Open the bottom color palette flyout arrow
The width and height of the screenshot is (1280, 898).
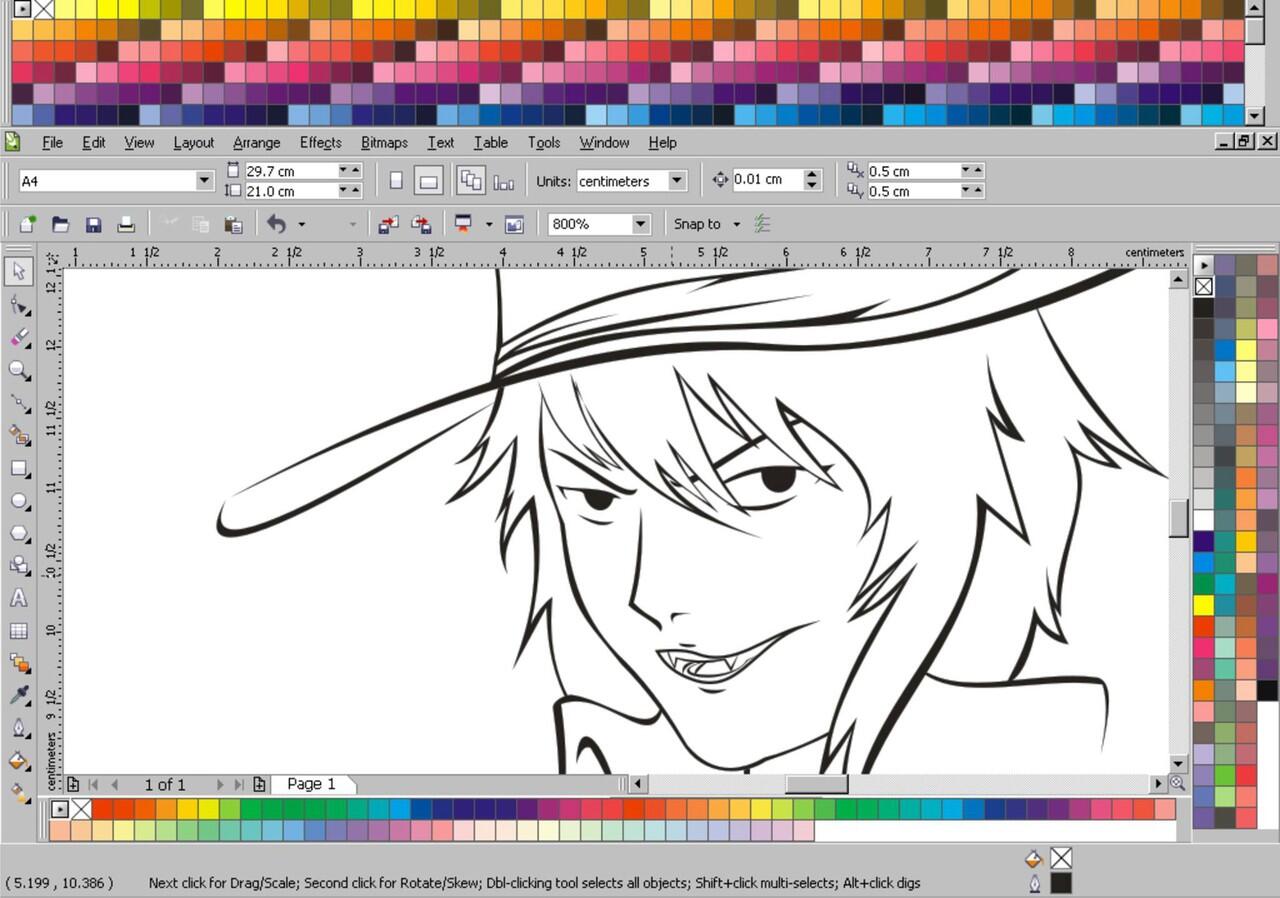60,809
